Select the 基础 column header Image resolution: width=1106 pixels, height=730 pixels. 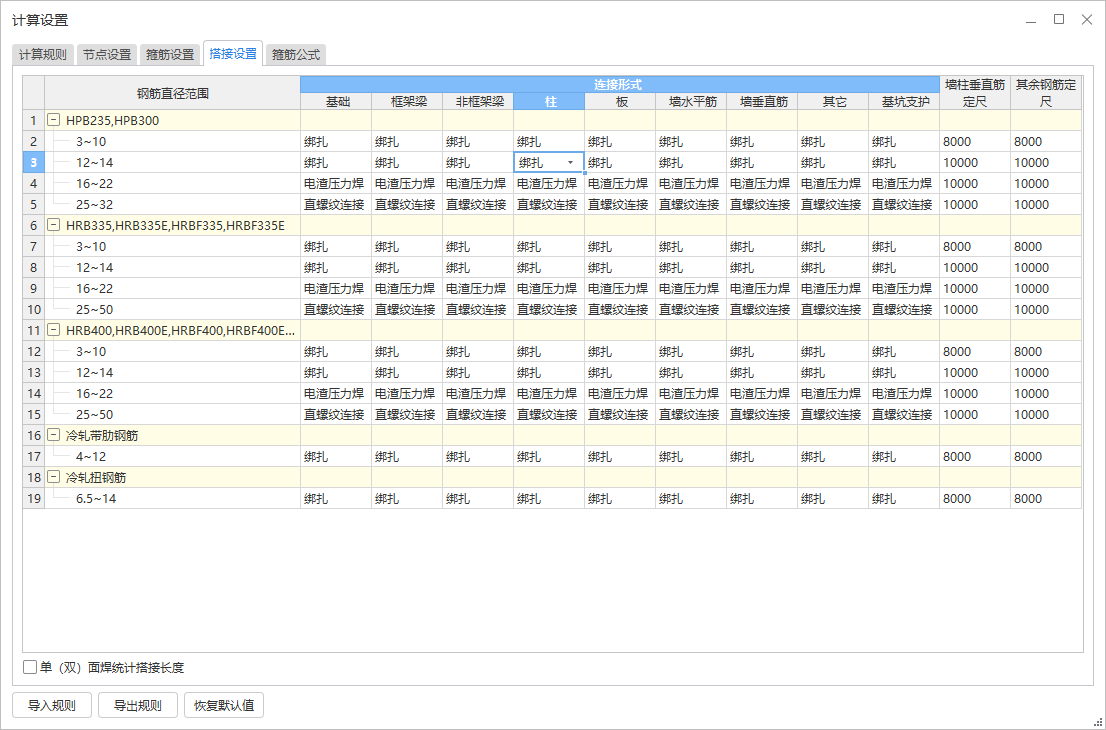336,102
